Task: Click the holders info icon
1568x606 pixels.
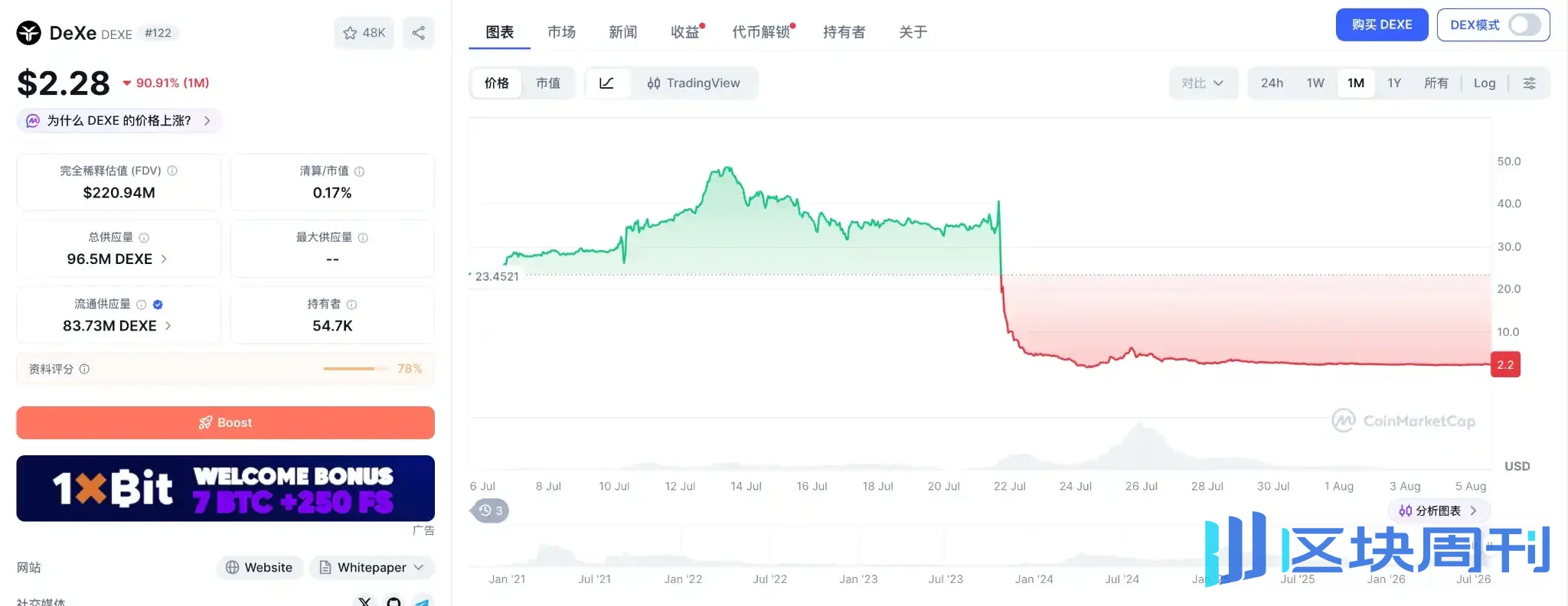Action: pos(351,305)
